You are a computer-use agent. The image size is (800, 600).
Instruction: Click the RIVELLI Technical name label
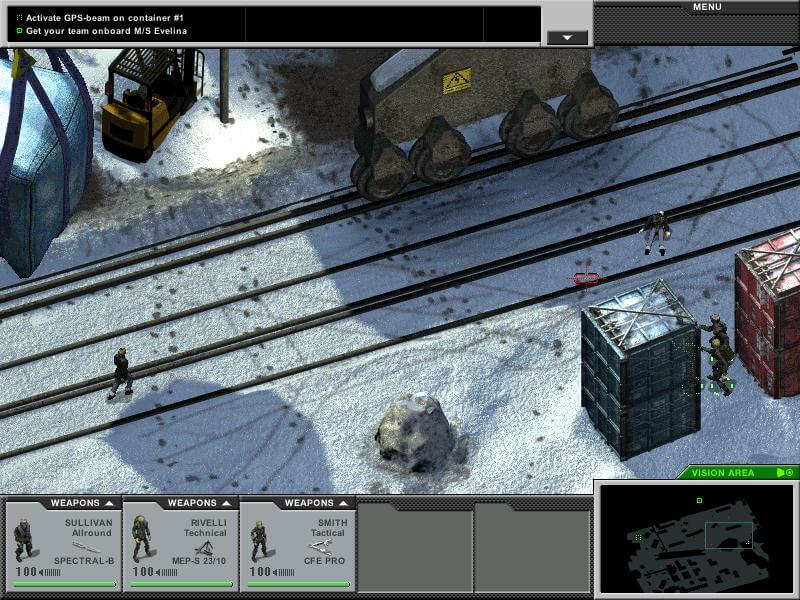click(x=205, y=528)
